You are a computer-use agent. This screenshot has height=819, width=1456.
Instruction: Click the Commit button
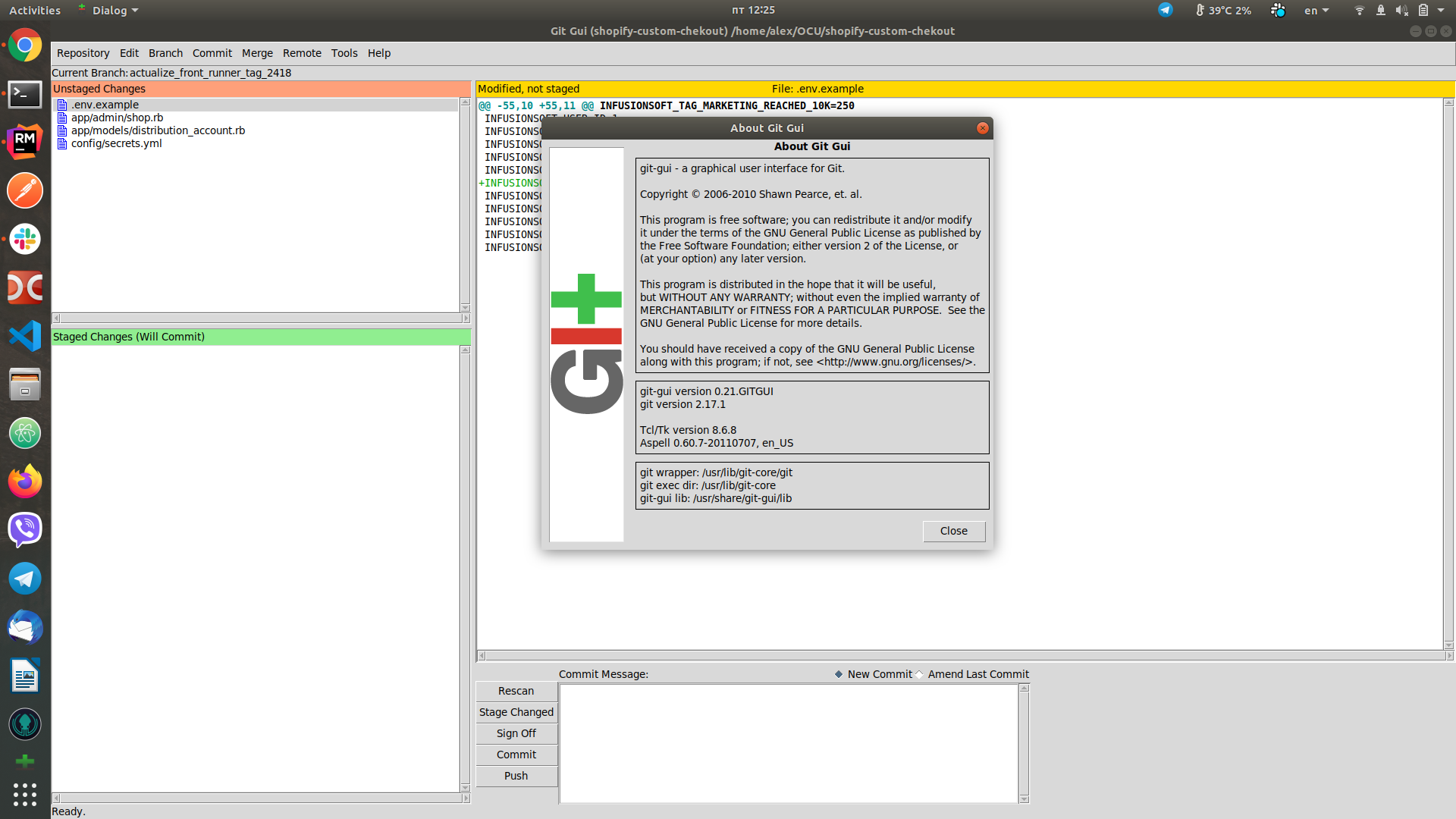[x=516, y=755]
